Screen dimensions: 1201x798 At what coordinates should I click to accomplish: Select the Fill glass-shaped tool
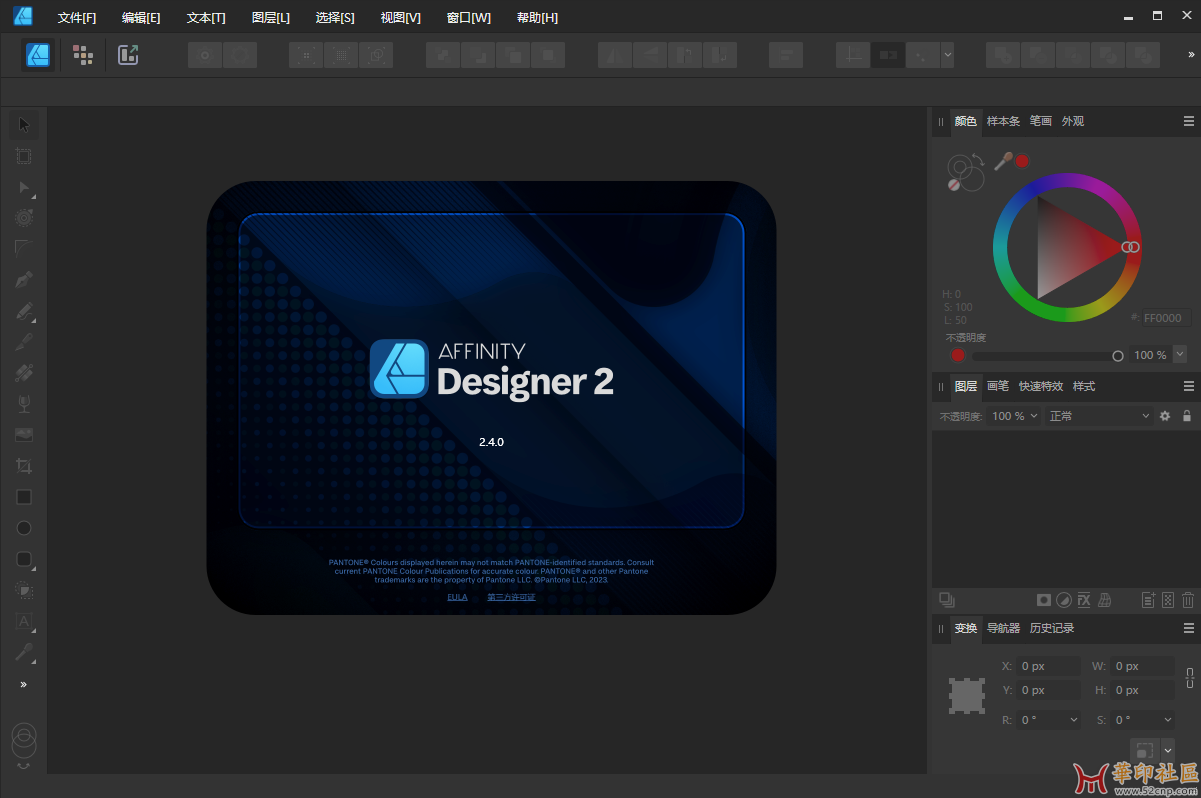[24, 403]
